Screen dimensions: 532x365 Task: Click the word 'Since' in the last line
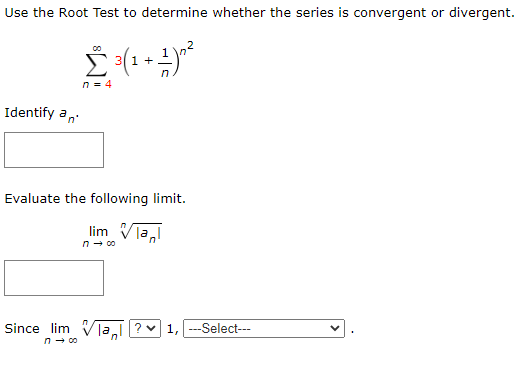pyautogui.click(x=22, y=328)
